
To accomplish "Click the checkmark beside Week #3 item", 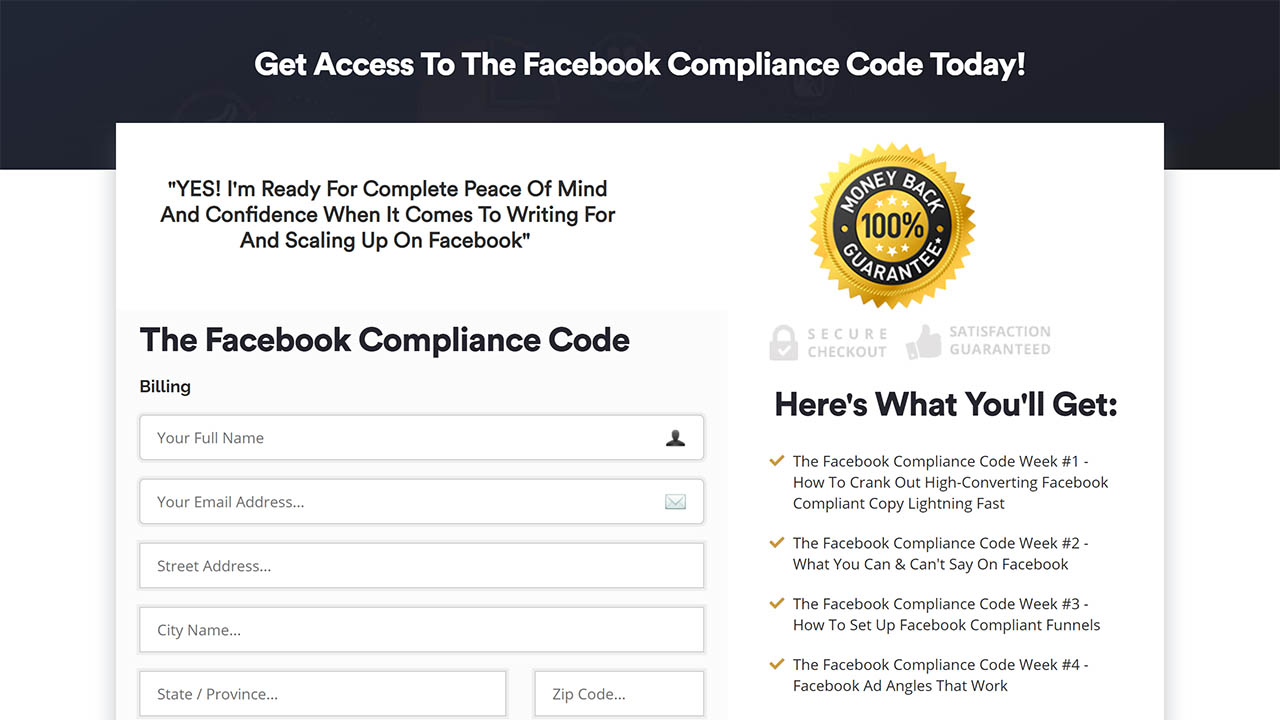I will (x=776, y=604).
